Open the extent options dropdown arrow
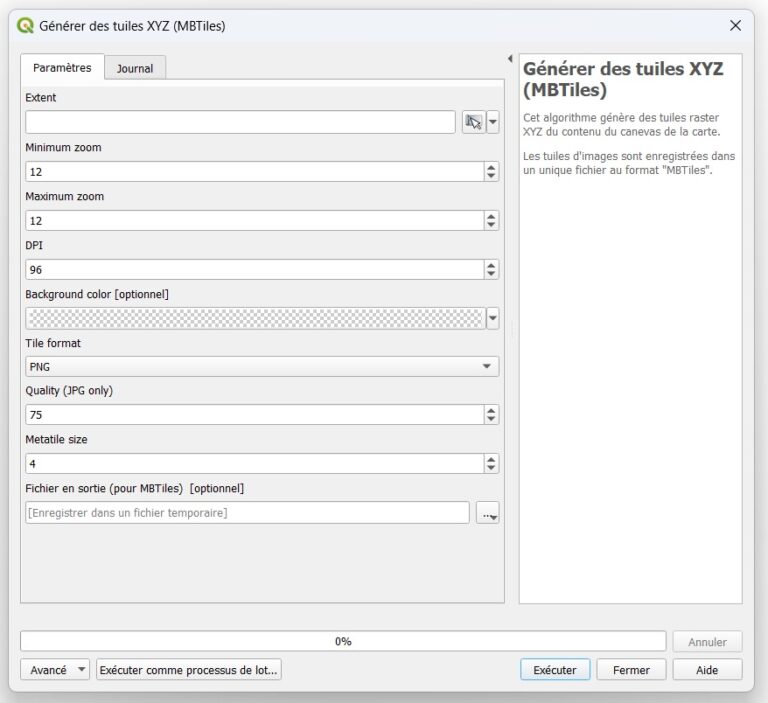768x703 pixels. click(492, 122)
